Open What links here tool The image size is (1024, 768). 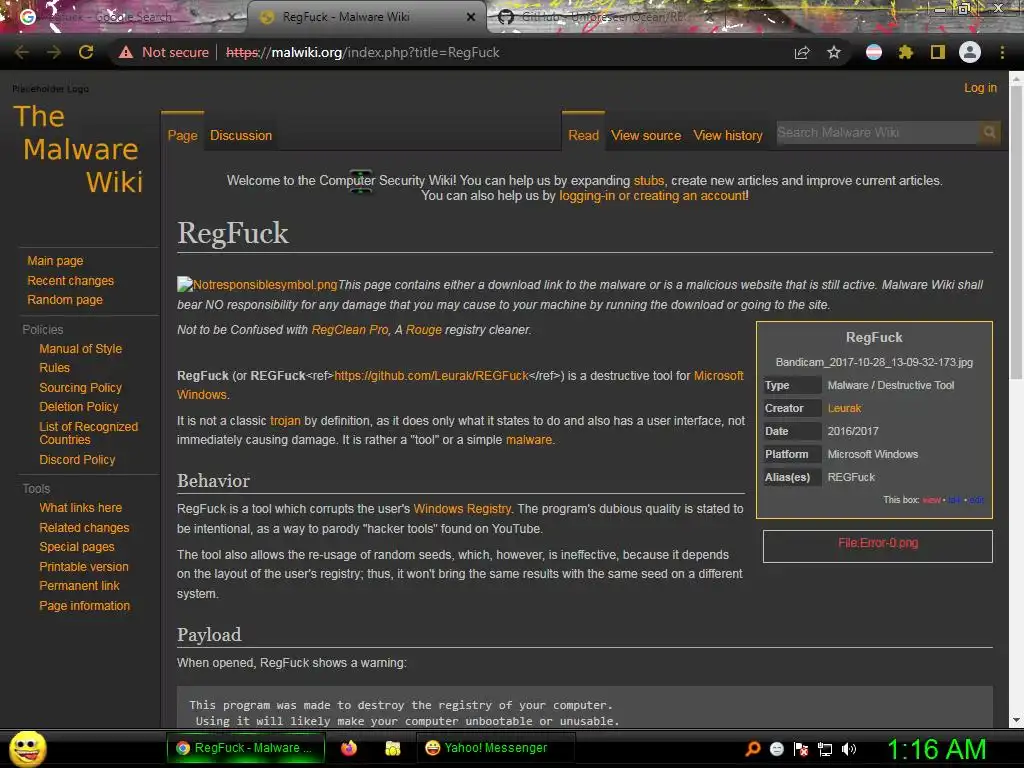pyautogui.click(x=80, y=507)
